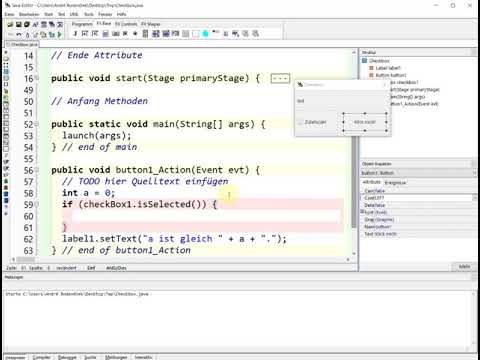Image resolution: width=480 pixels, height=360 pixels.
Task: Open the Interpreter tab at the bottom
Action: coord(15,357)
